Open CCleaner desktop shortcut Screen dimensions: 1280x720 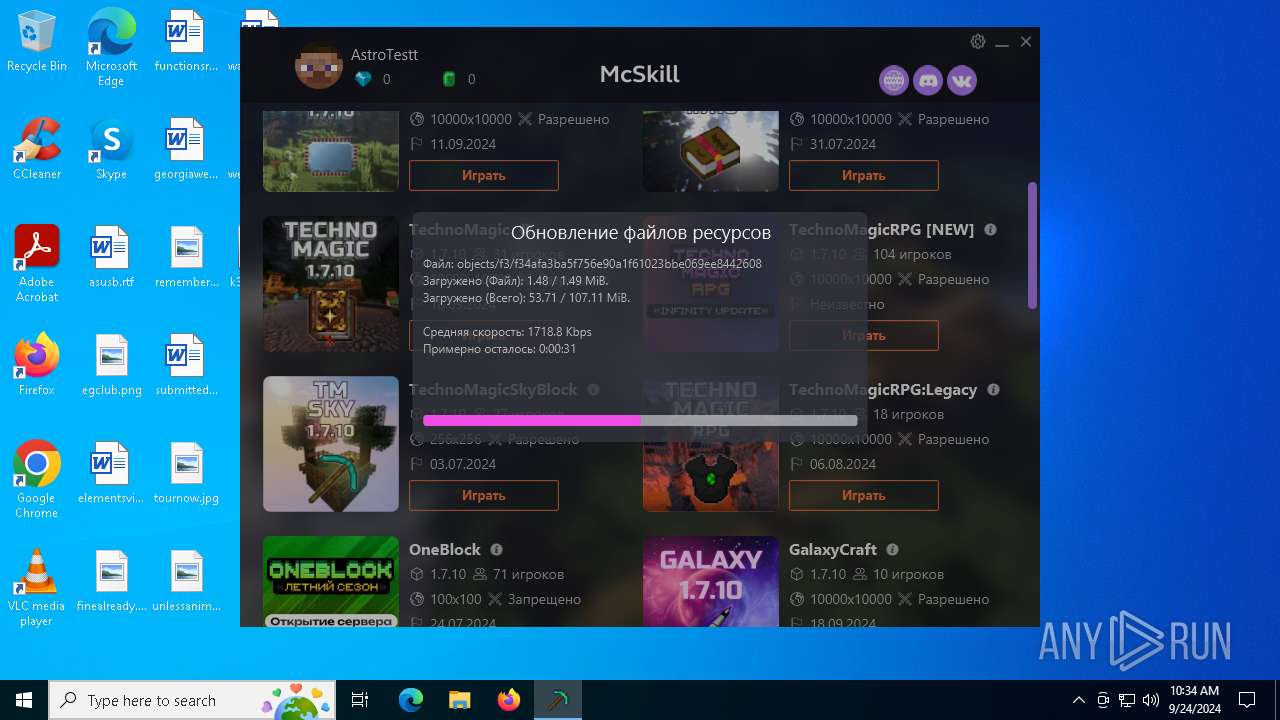point(37,150)
